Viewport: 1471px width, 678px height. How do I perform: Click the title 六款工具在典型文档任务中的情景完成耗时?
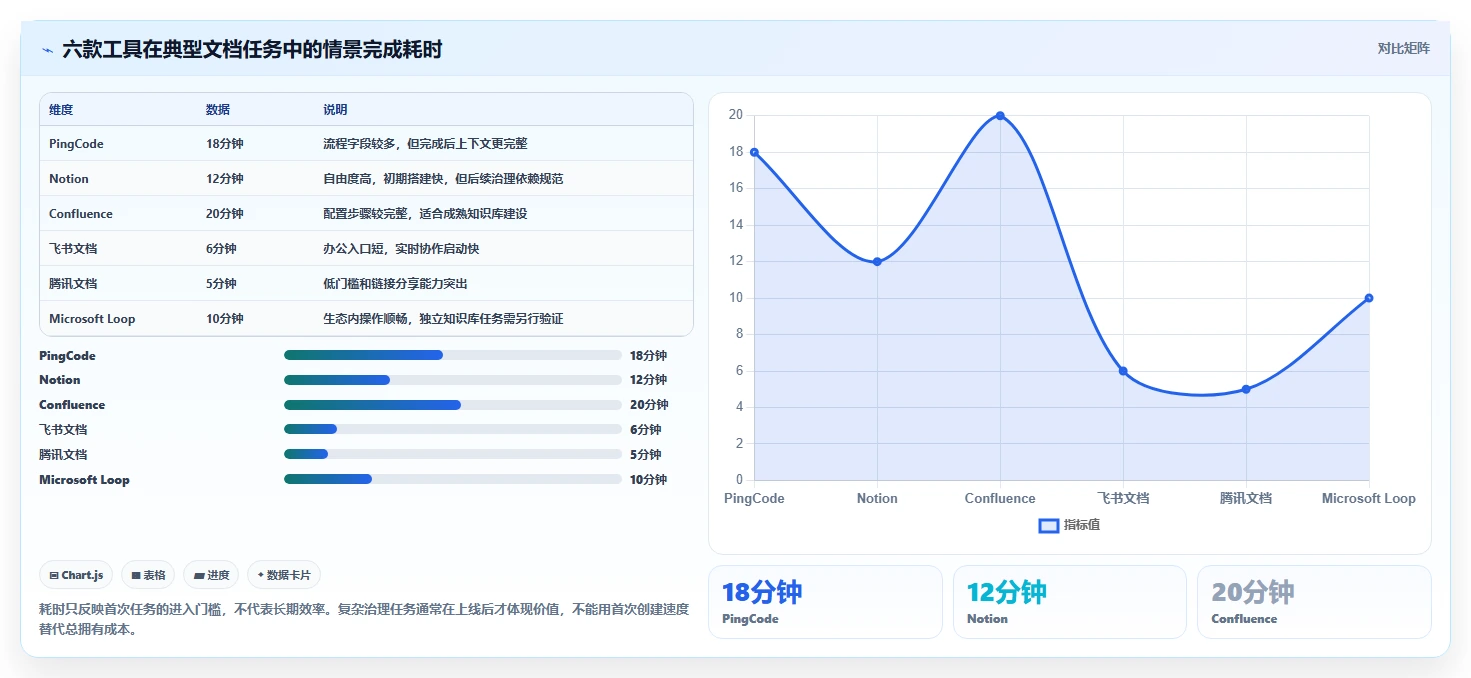[252, 49]
